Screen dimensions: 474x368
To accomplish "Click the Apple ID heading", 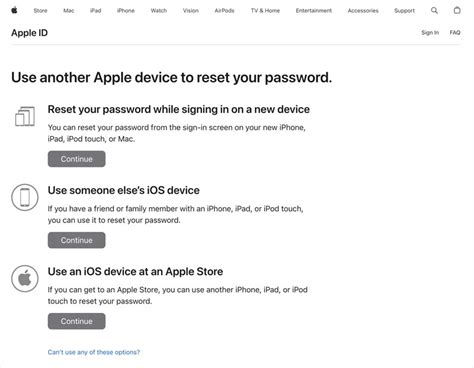I will (x=29, y=33).
